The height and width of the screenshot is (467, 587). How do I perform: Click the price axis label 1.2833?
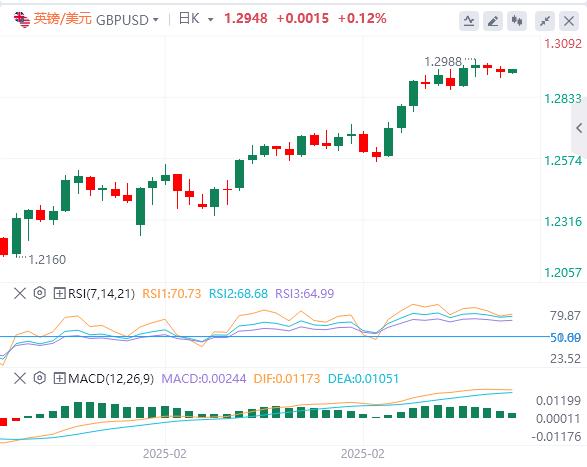(563, 99)
